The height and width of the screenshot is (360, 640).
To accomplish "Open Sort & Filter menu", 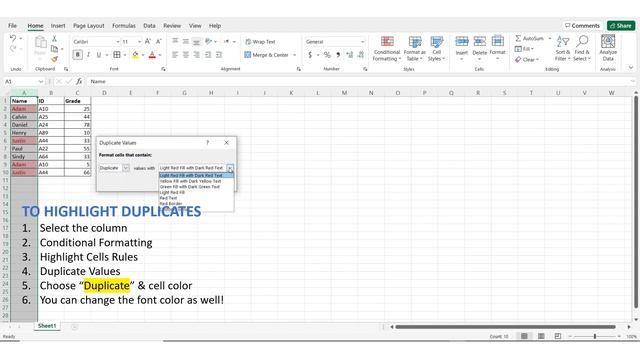I will (562, 49).
